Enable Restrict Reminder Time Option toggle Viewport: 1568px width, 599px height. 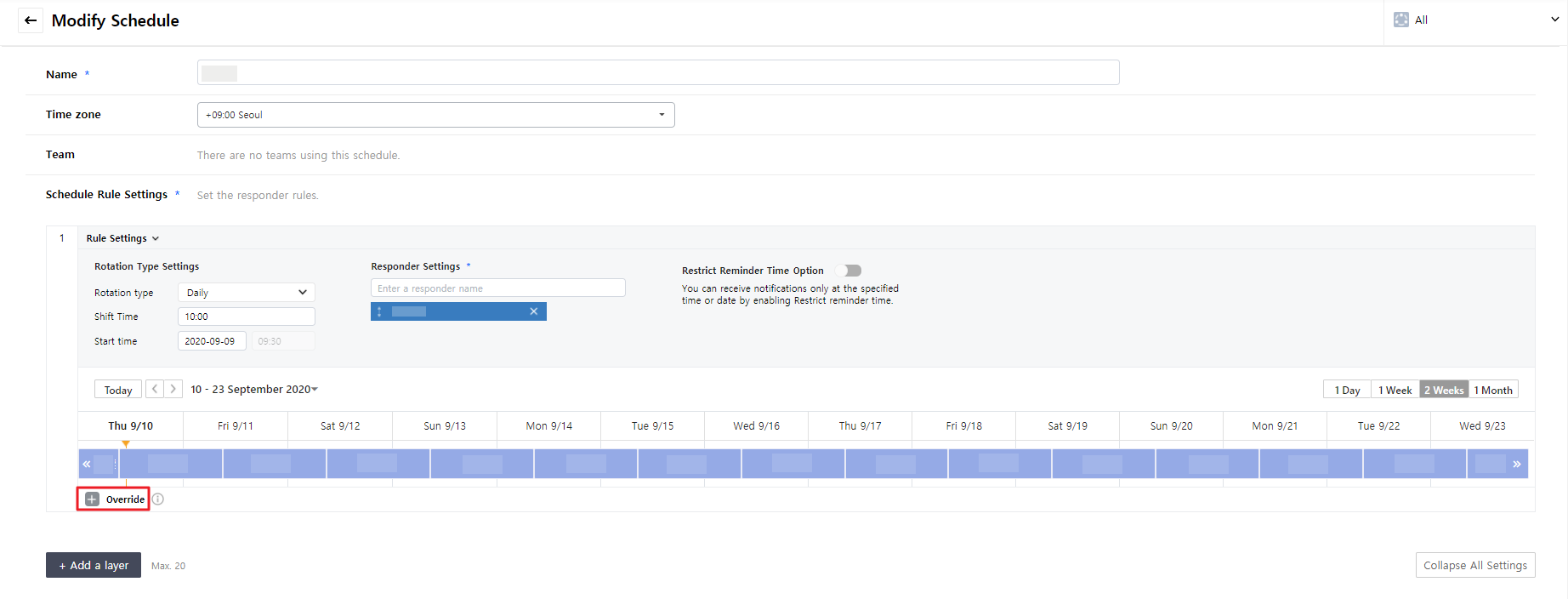coord(849,271)
